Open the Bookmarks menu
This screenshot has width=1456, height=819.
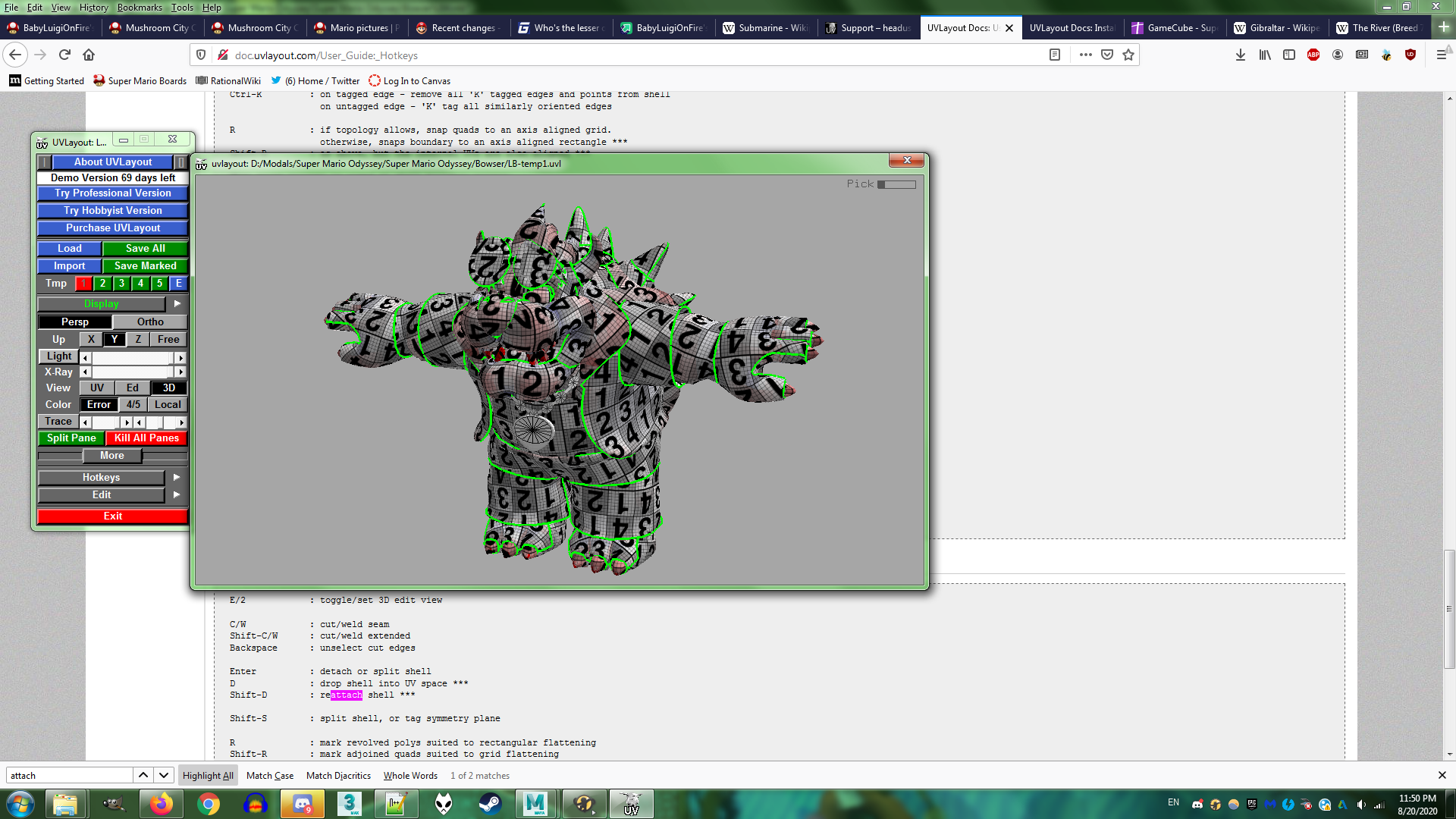pos(140,8)
